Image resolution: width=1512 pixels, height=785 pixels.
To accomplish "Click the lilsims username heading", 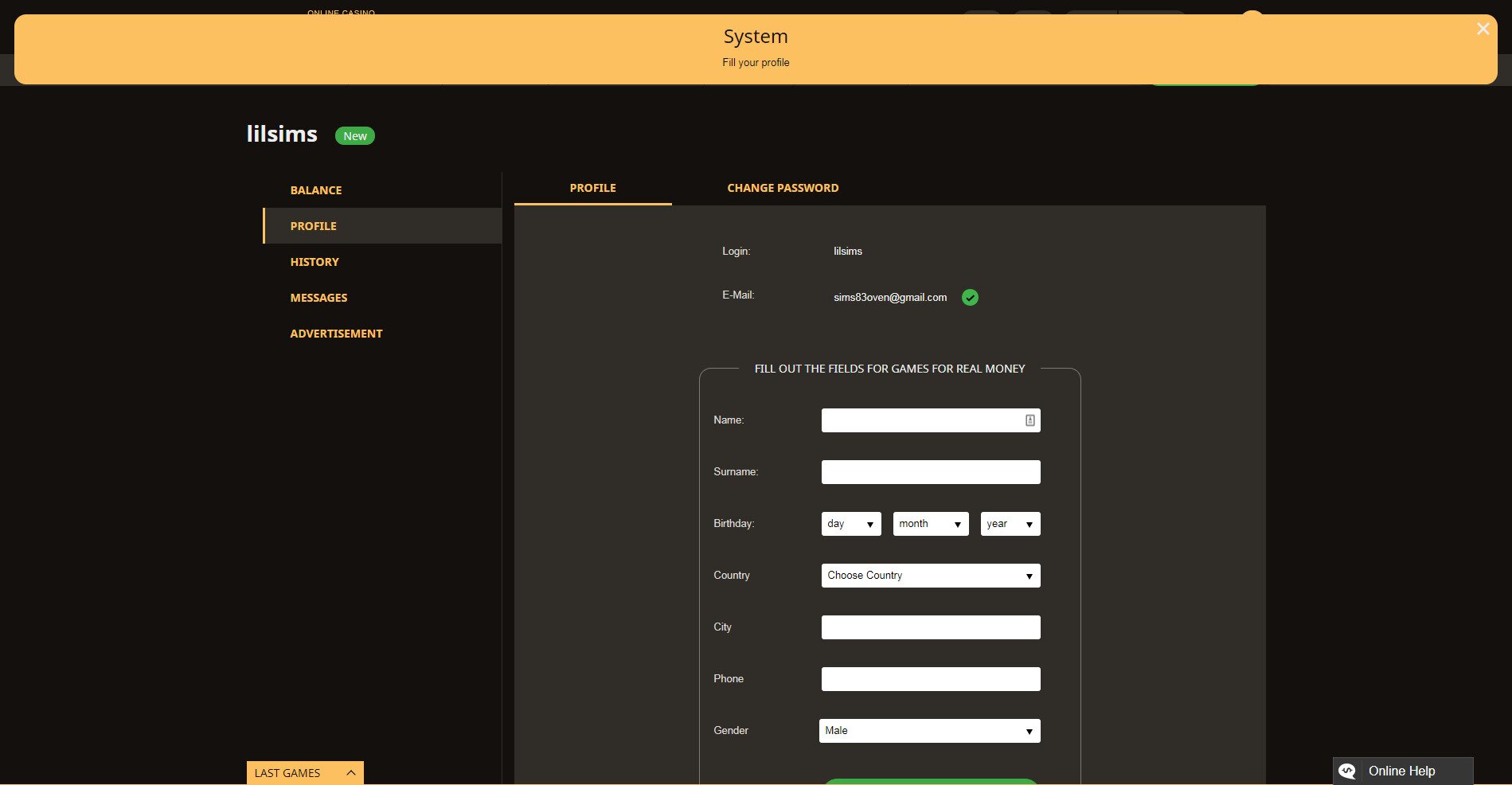I will click(x=282, y=134).
